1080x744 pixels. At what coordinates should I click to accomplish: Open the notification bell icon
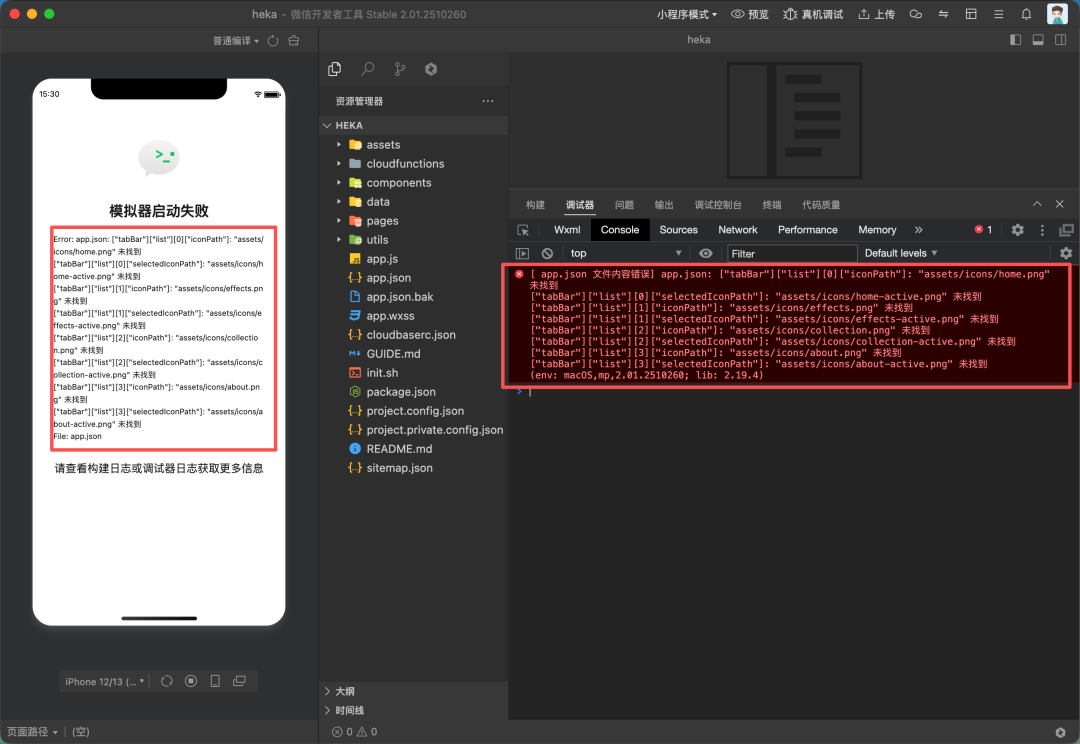[1026, 14]
